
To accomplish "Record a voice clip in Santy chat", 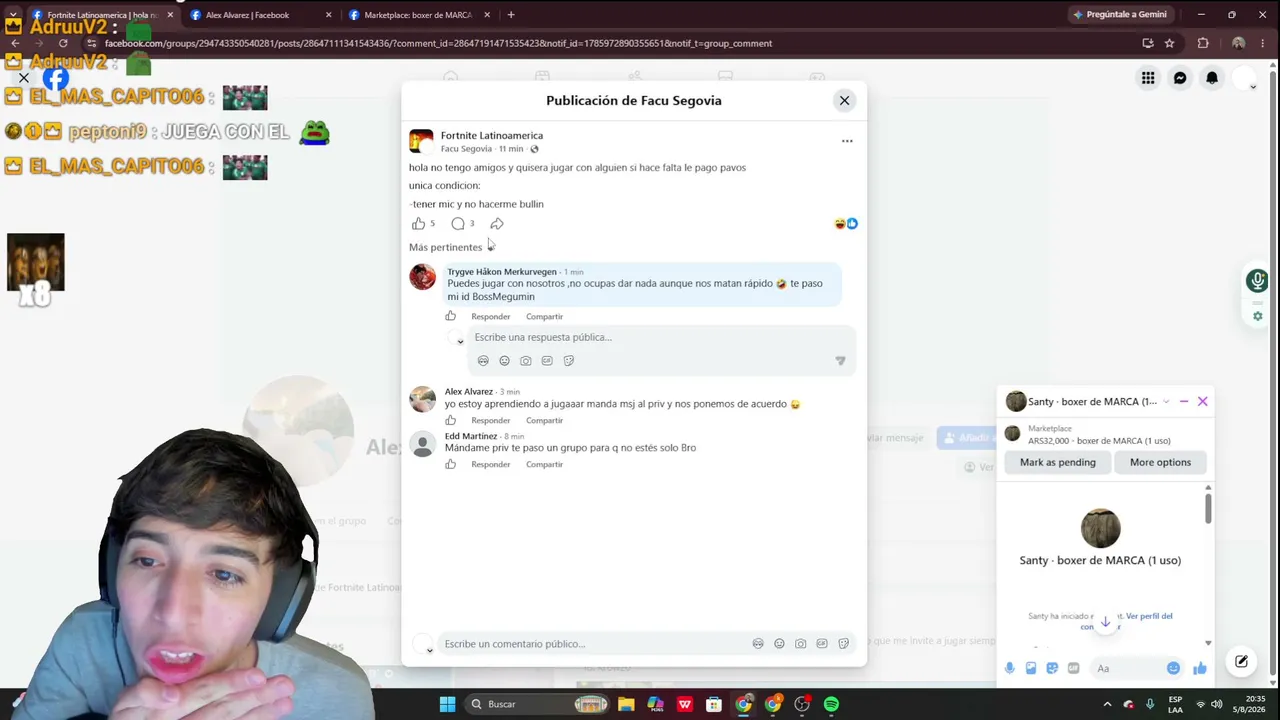I will (x=1010, y=668).
